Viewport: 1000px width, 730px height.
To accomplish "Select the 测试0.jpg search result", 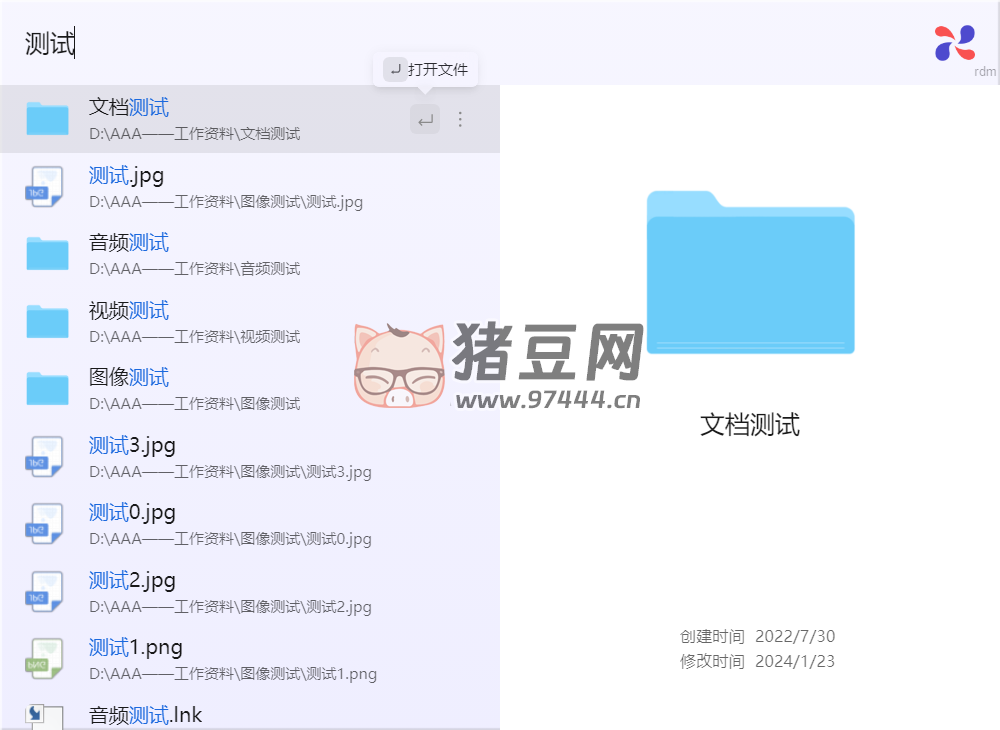I will point(230,524).
